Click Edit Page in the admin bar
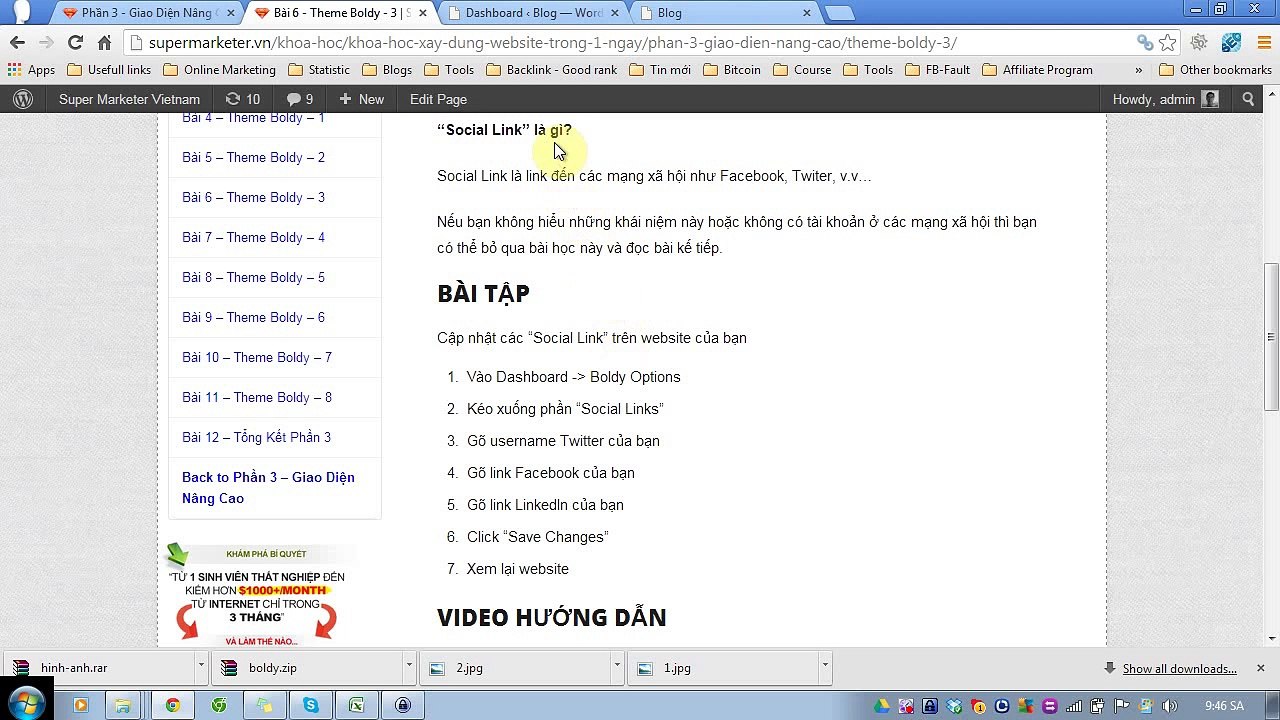The width and height of the screenshot is (1280, 720). (438, 99)
